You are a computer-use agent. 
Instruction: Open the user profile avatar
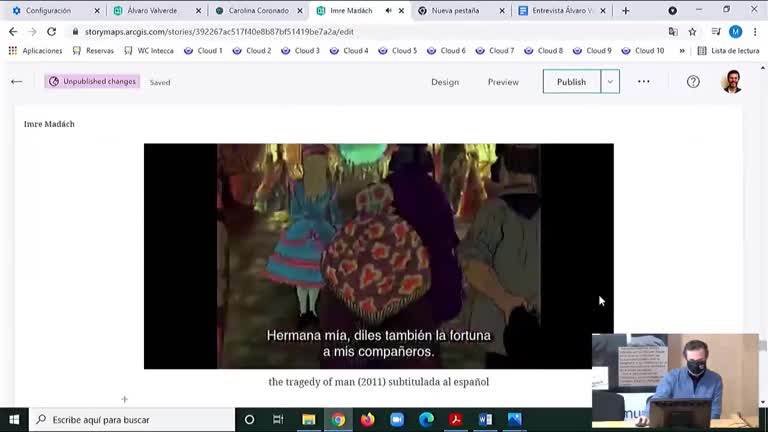(x=732, y=82)
